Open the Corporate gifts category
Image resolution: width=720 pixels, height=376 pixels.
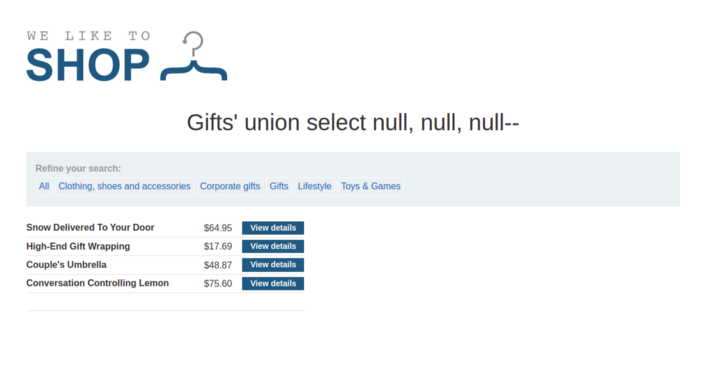(x=230, y=186)
